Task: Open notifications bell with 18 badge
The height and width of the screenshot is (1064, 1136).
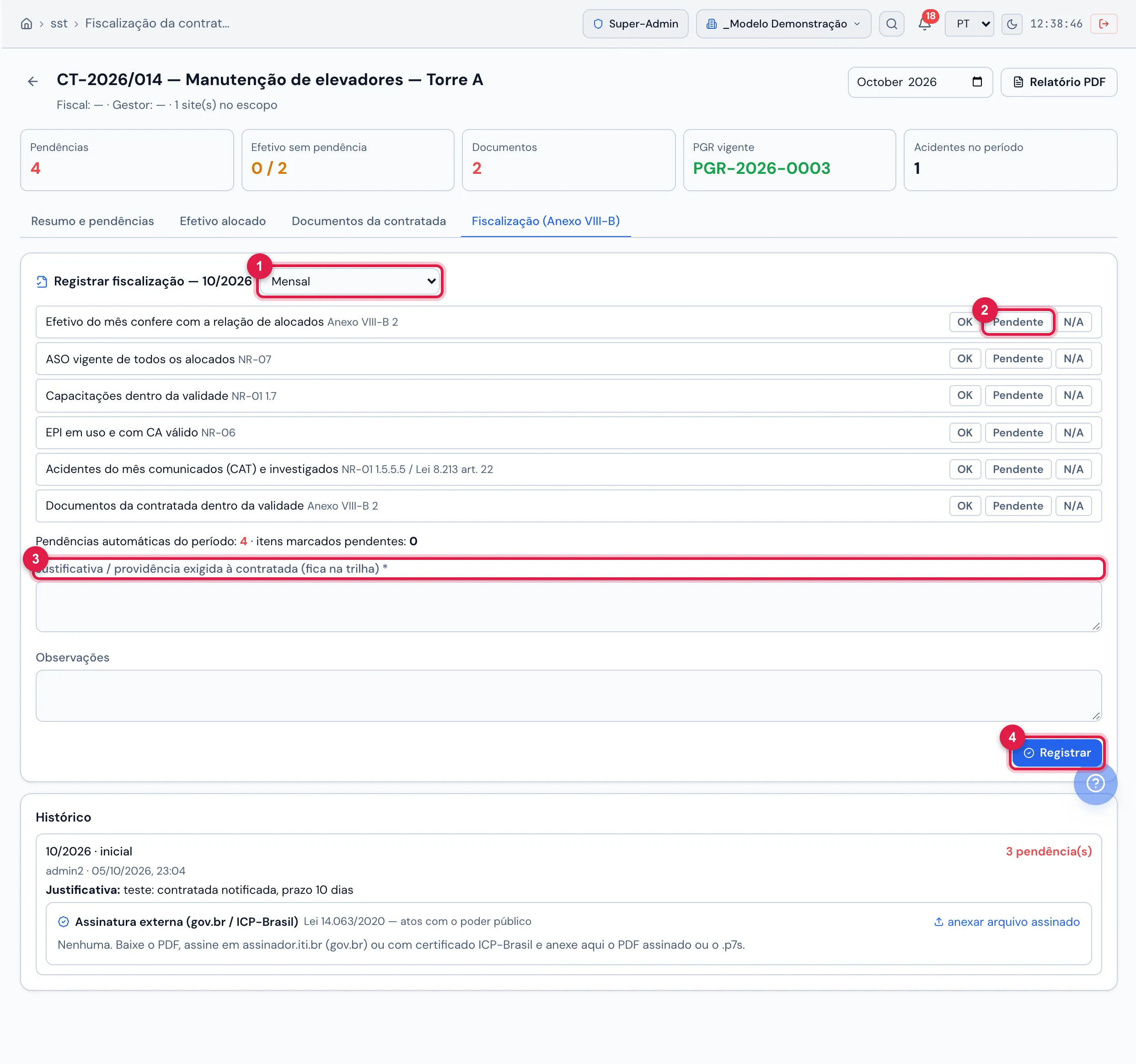Action: pyautogui.click(x=925, y=23)
